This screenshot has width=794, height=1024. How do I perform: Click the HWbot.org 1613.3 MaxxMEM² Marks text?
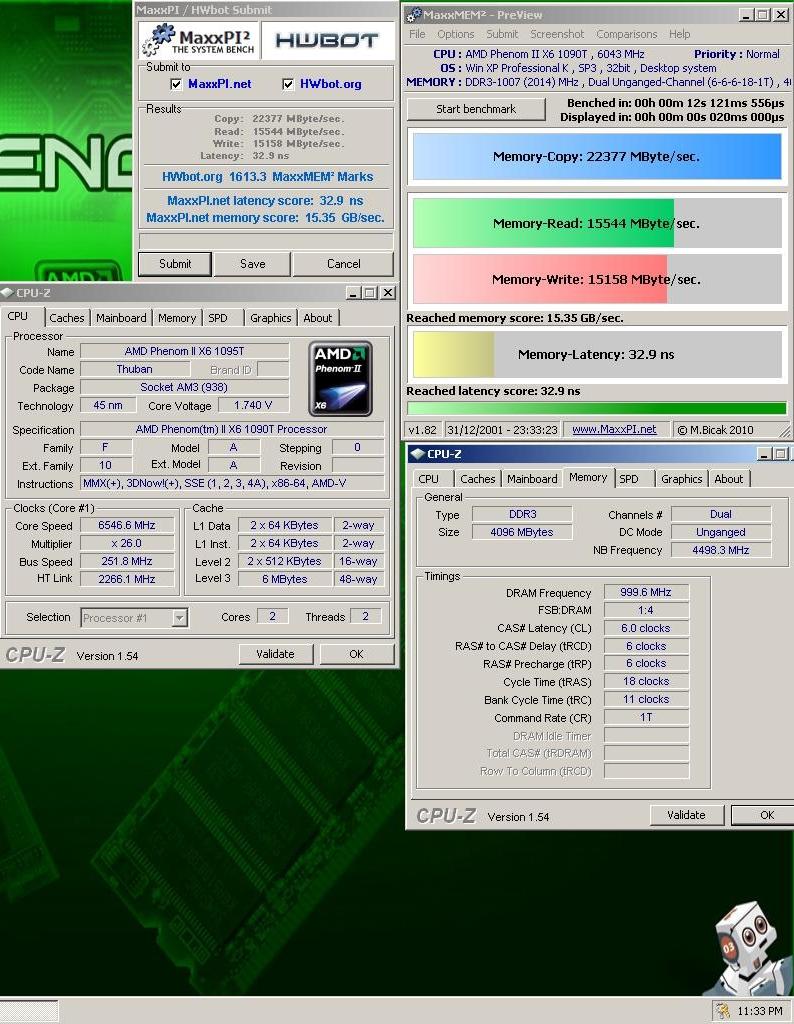(x=268, y=176)
